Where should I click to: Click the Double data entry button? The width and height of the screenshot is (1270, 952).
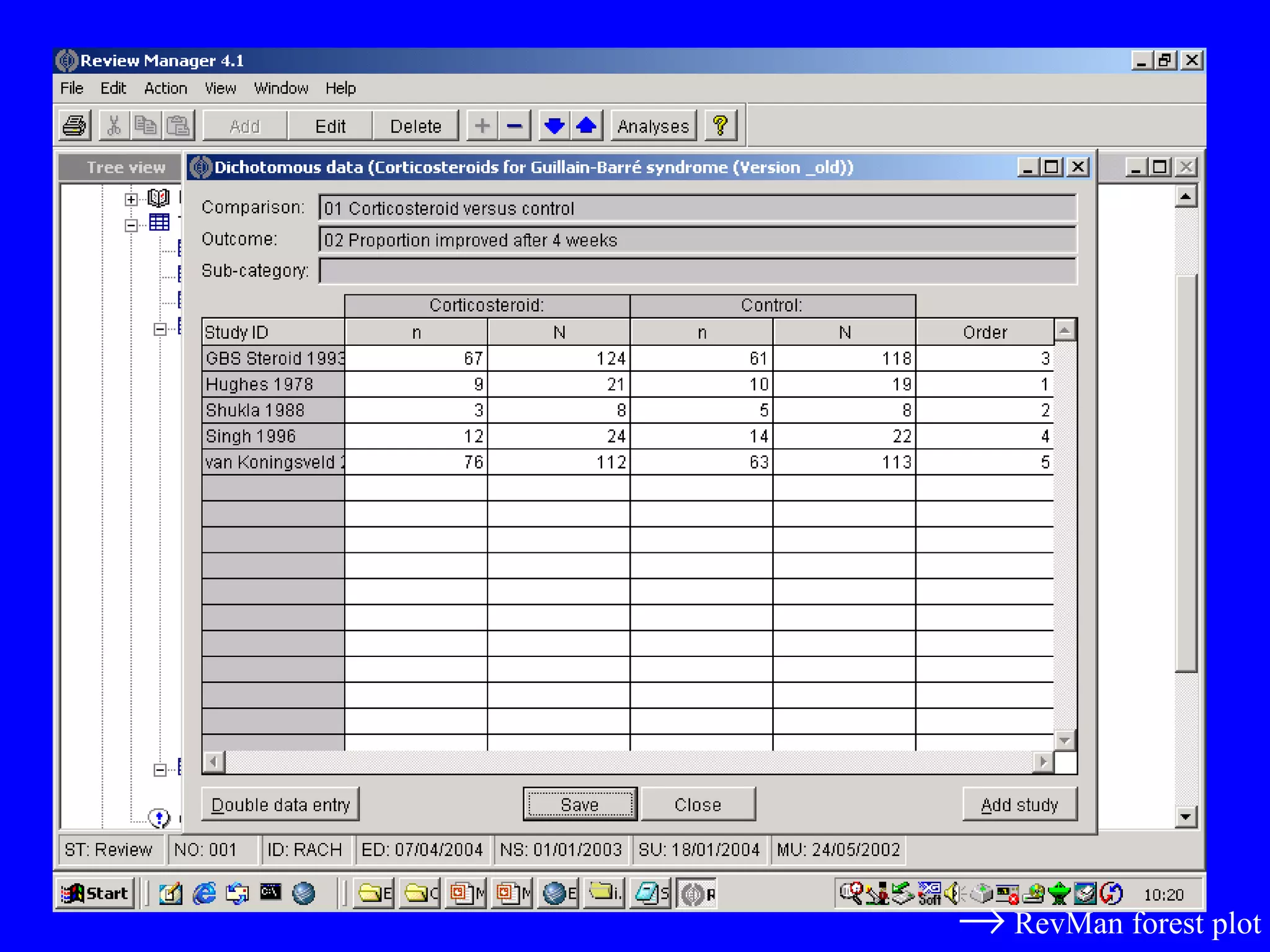click(x=280, y=804)
